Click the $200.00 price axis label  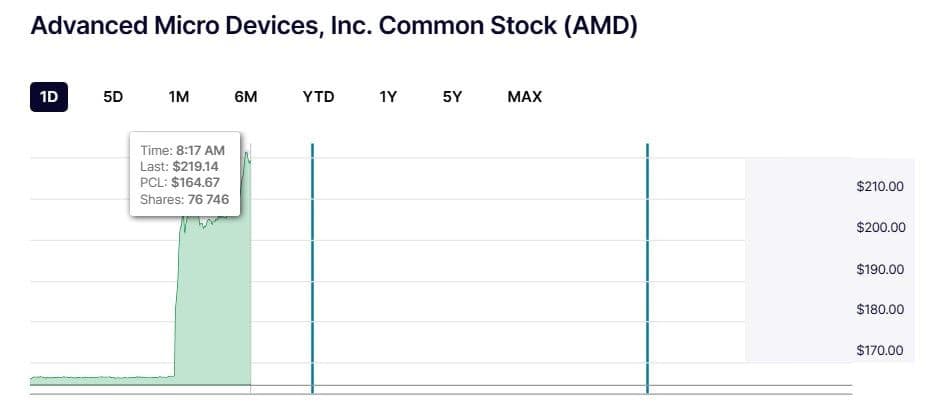tap(880, 227)
